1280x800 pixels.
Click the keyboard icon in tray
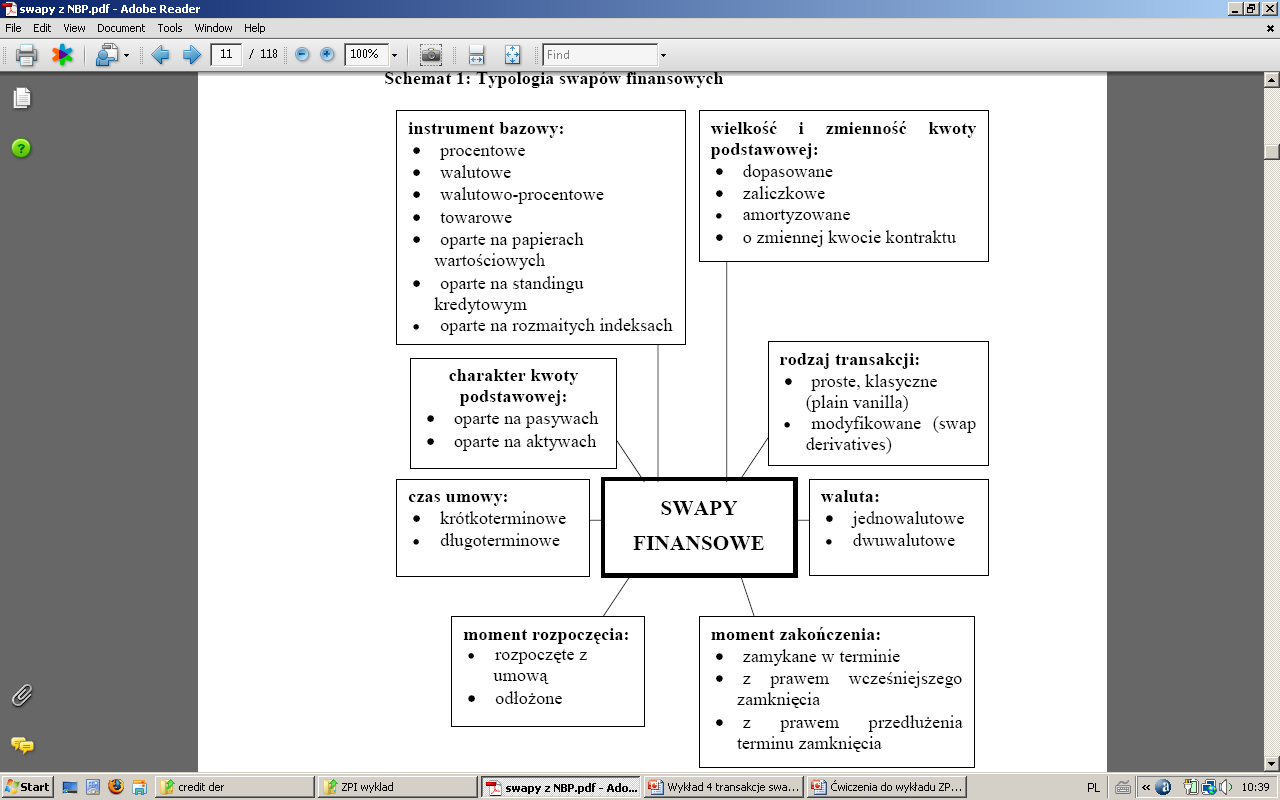point(1123,787)
